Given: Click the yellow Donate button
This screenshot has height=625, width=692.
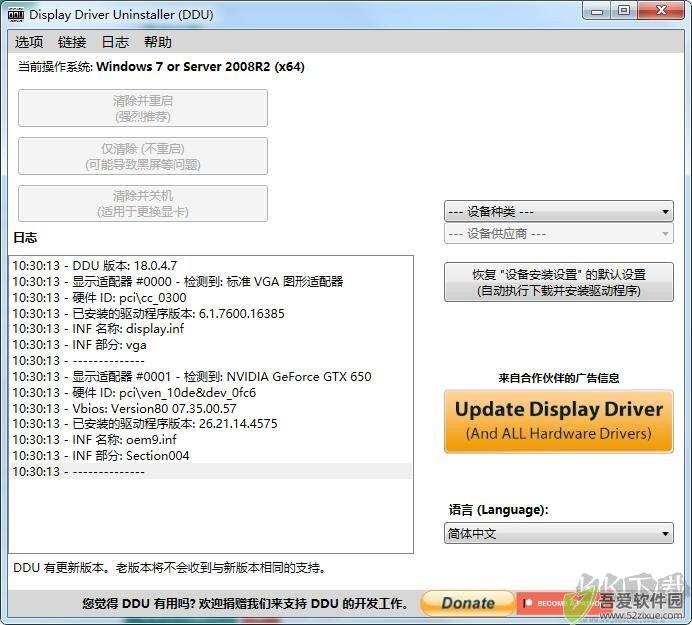Looking at the screenshot, I should (x=467, y=603).
